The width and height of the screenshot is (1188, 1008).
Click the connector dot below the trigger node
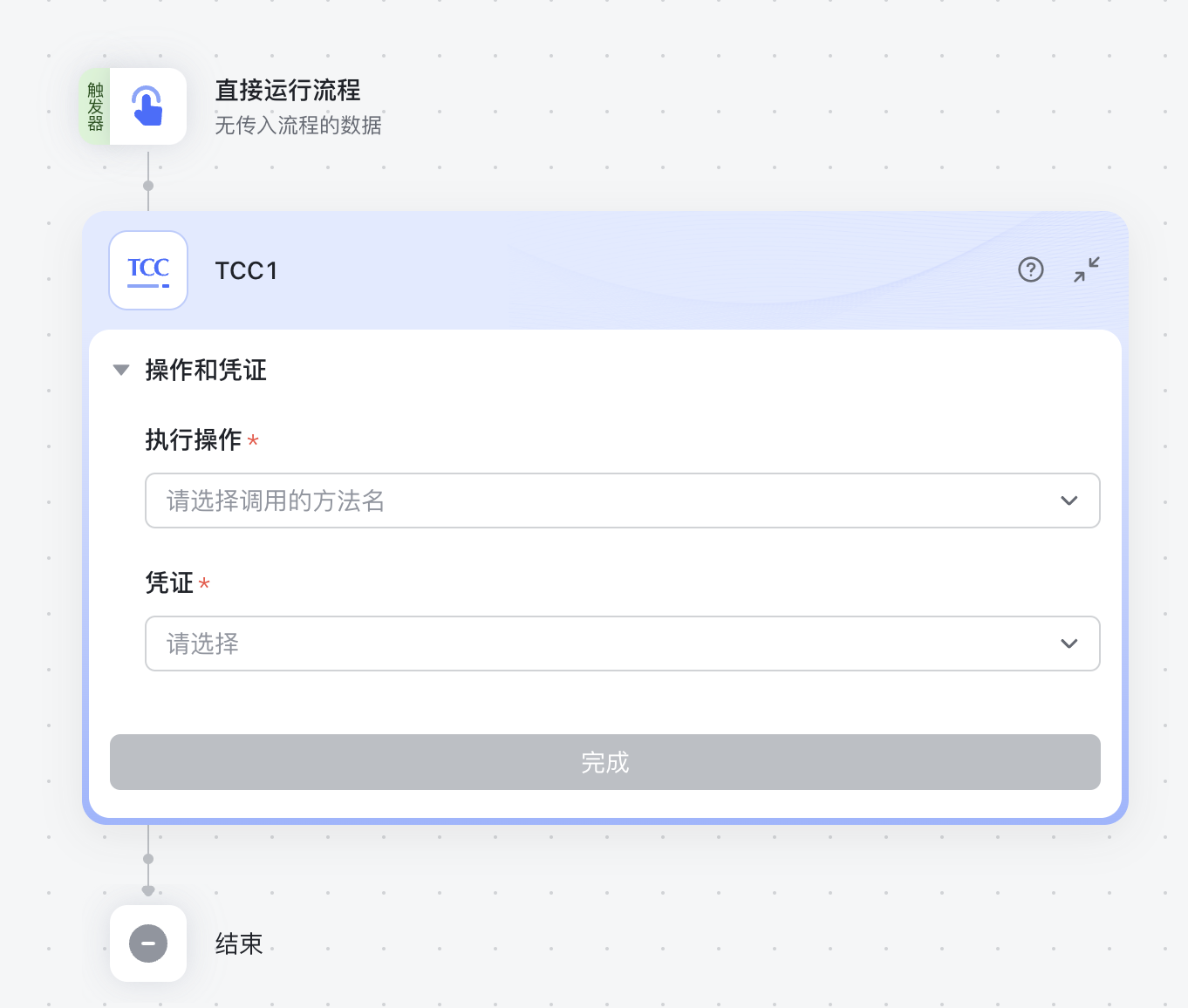pyautogui.click(x=147, y=185)
